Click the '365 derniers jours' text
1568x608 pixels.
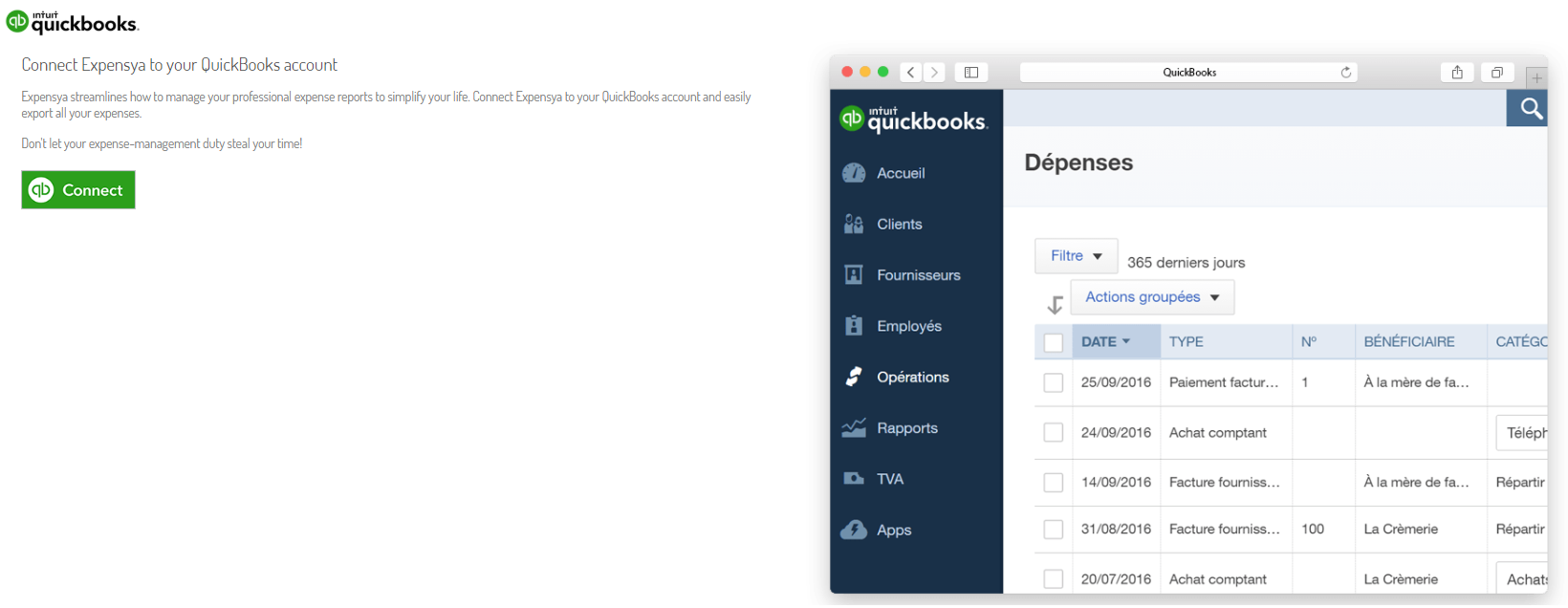pyautogui.click(x=1187, y=263)
